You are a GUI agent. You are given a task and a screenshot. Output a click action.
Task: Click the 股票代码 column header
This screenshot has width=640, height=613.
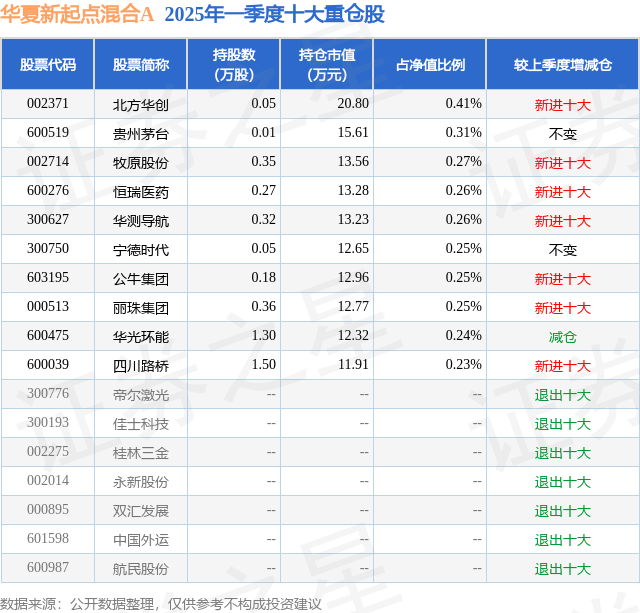(x=48, y=64)
